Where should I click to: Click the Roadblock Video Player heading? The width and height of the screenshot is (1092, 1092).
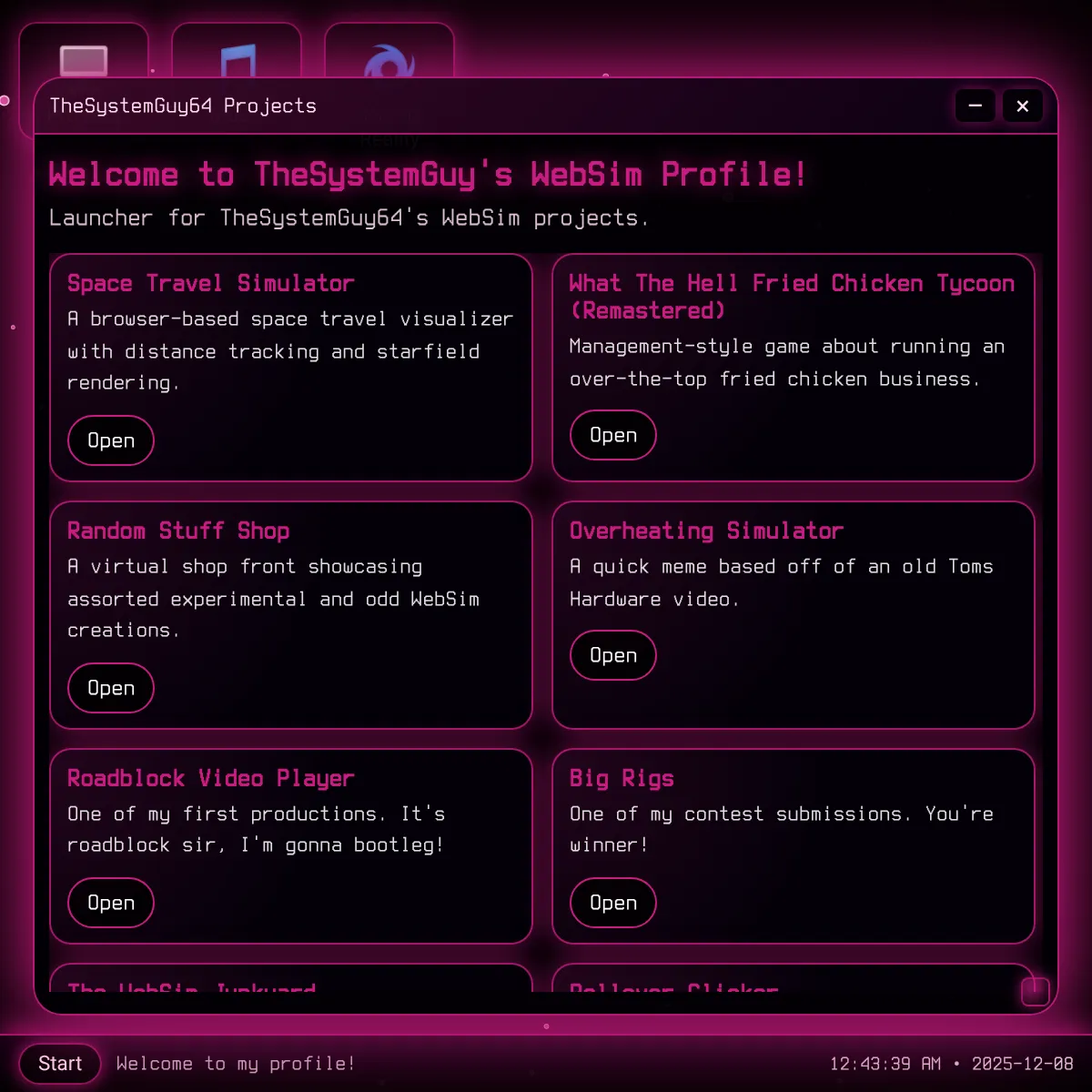[211, 779]
